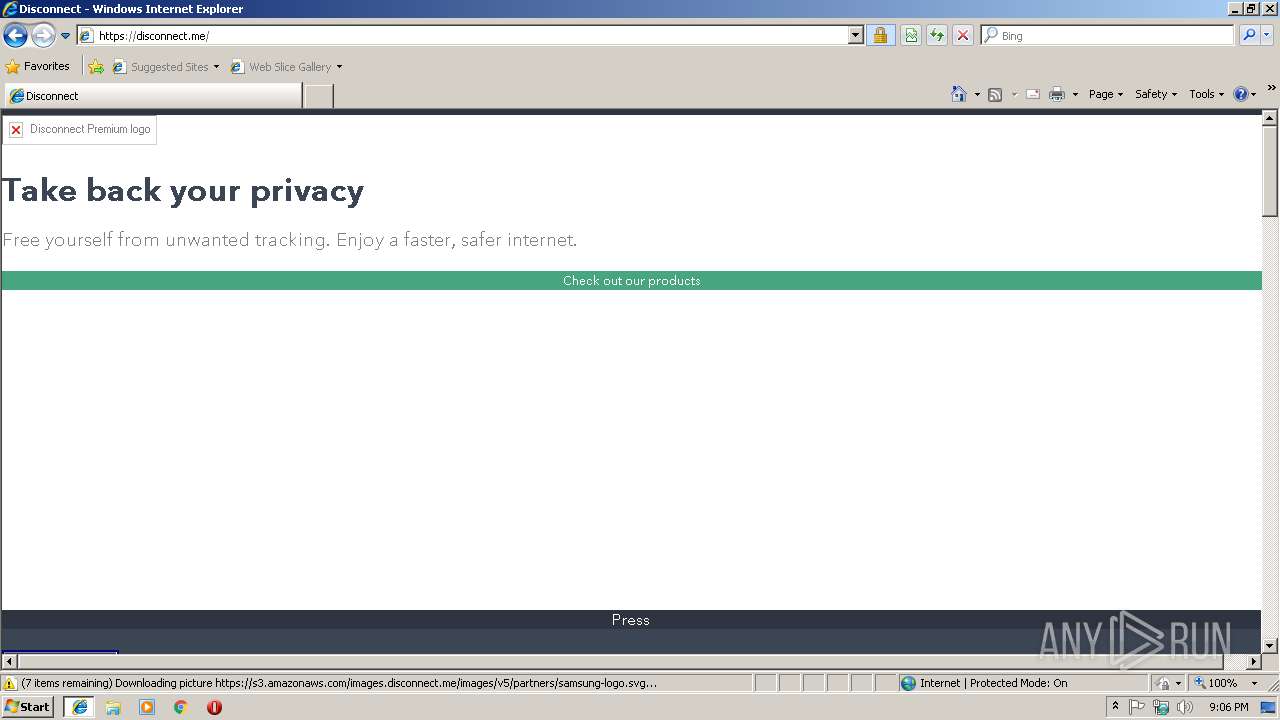Open the Favorites center button
Image resolution: width=1280 pixels, height=720 pixels.
[x=38, y=66]
